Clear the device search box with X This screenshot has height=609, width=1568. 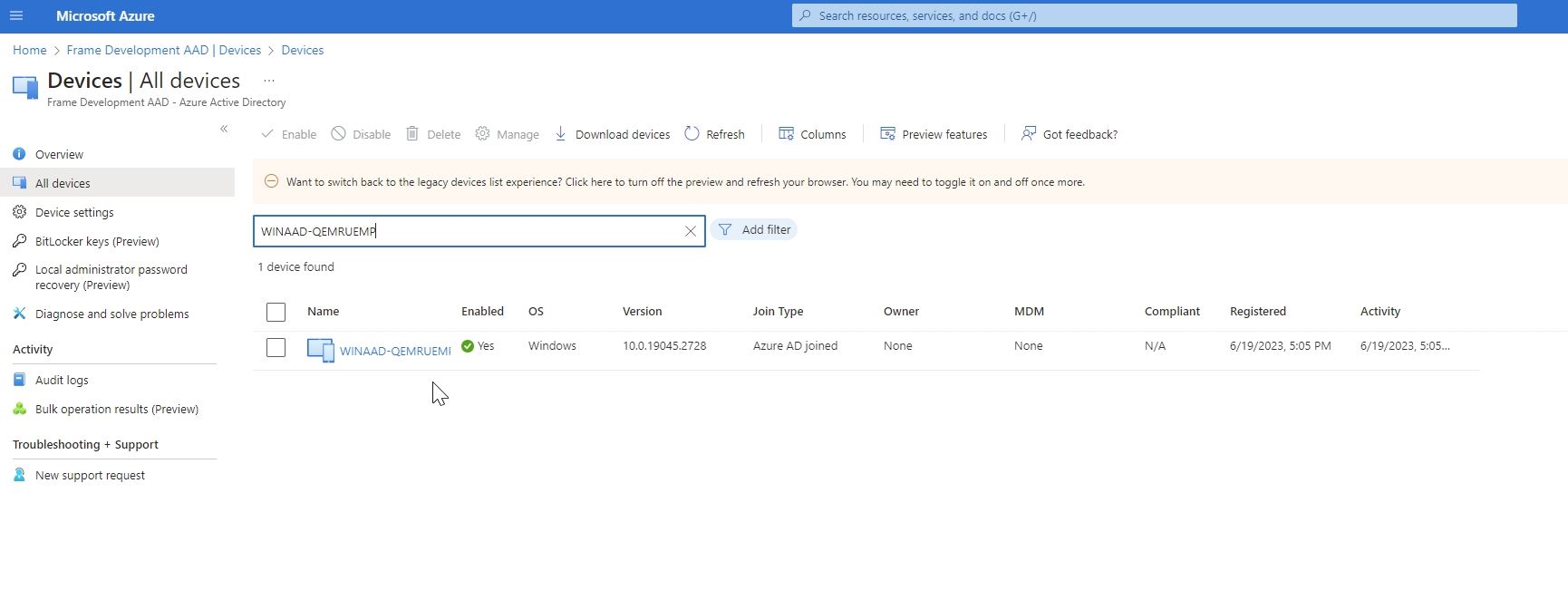(691, 231)
